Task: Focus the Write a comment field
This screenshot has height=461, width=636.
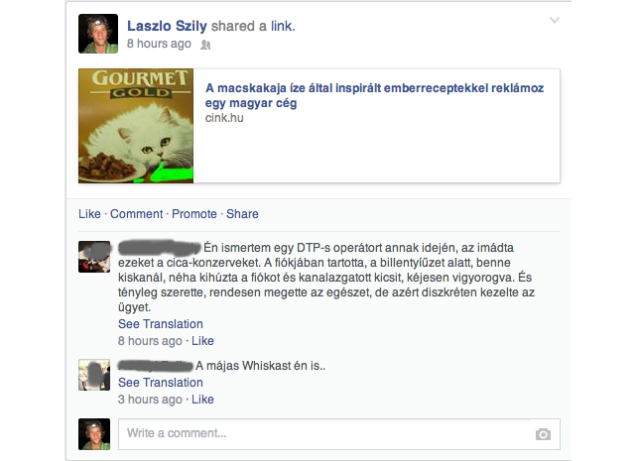Action: (x=339, y=434)
